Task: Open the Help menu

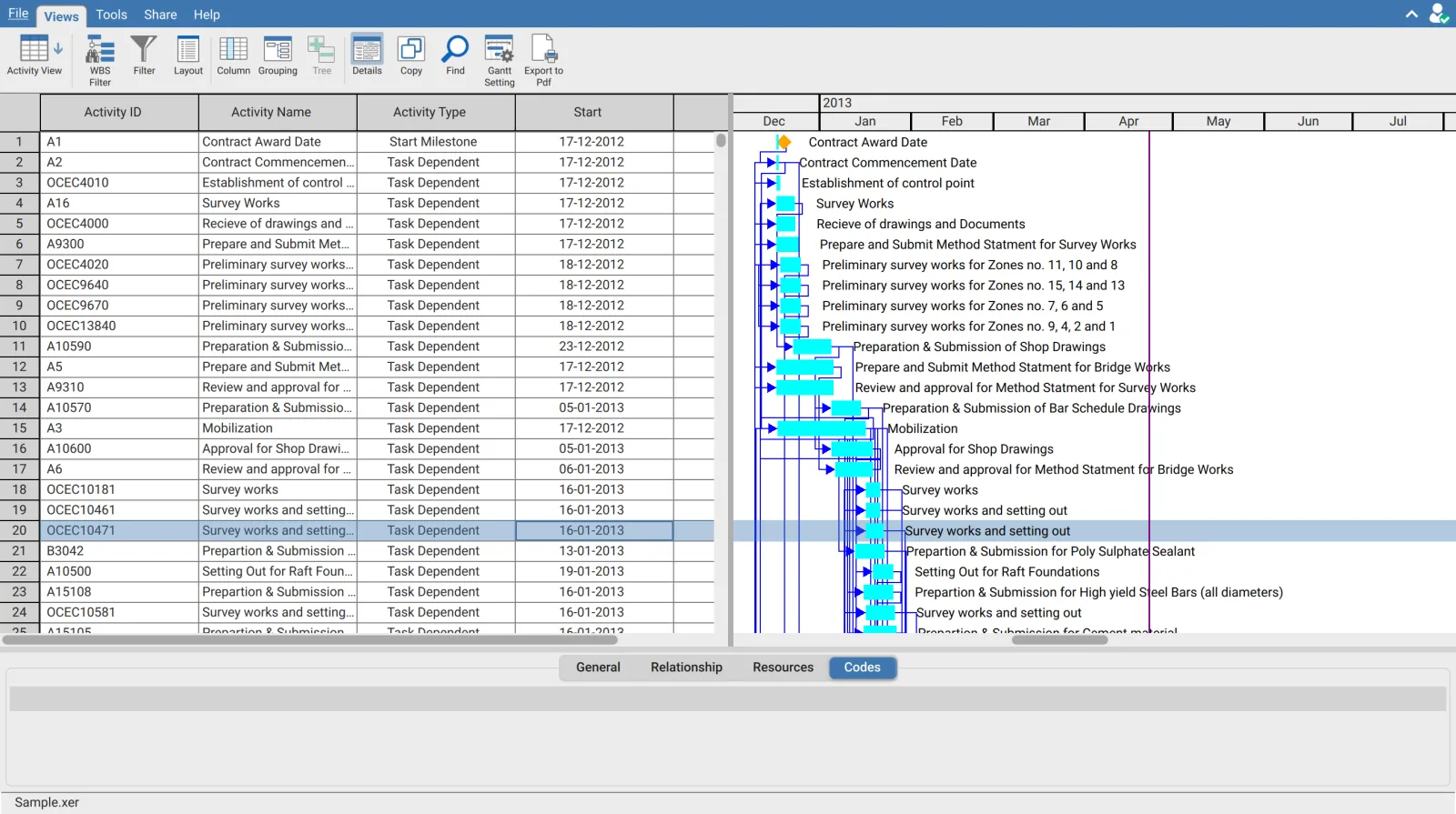Action: pos(207,15)
